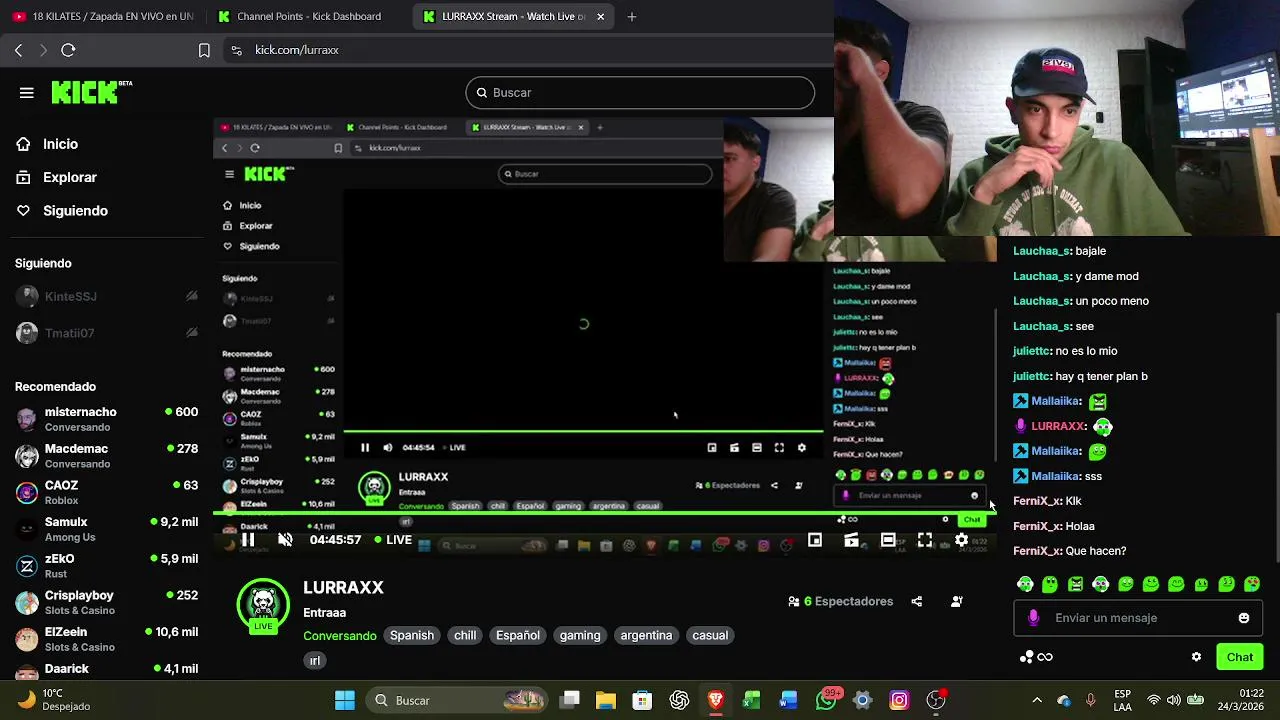Viewport: 1280px width, 720px height.
Task: Open a new browser tab
Action: 631,16
